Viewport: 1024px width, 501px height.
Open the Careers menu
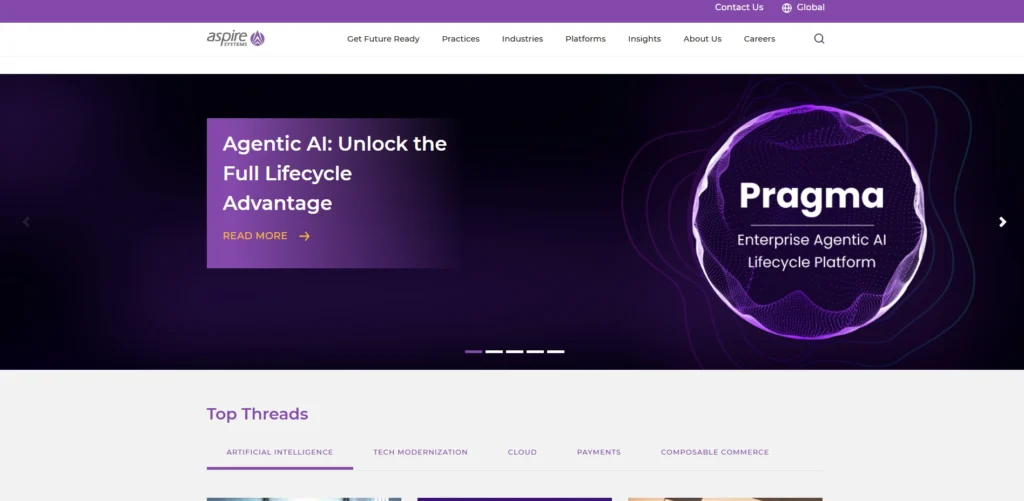(760, 39)
